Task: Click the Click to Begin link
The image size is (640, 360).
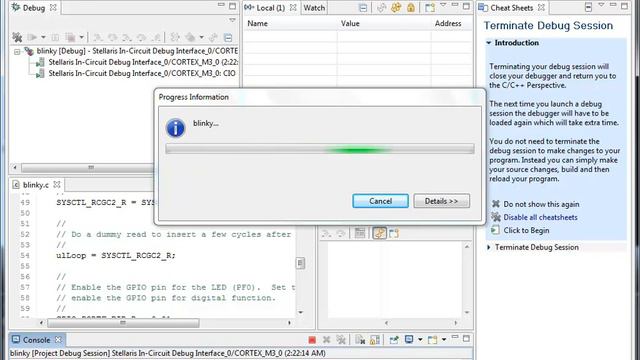Action: [x=526, y=230]
